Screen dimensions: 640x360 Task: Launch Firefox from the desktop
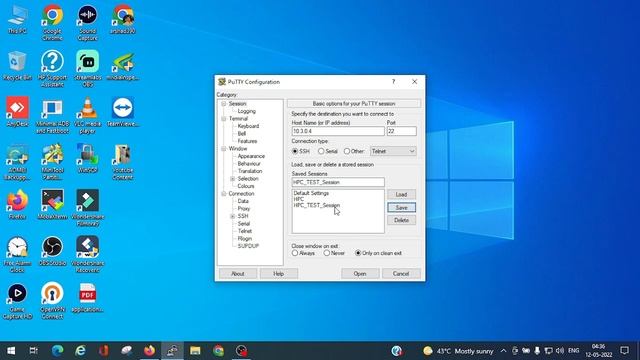point(17,204)
